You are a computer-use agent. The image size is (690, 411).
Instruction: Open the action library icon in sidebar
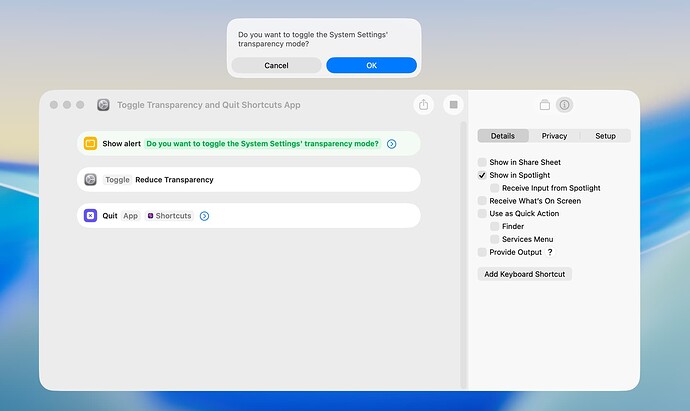(x=545, y=105)
